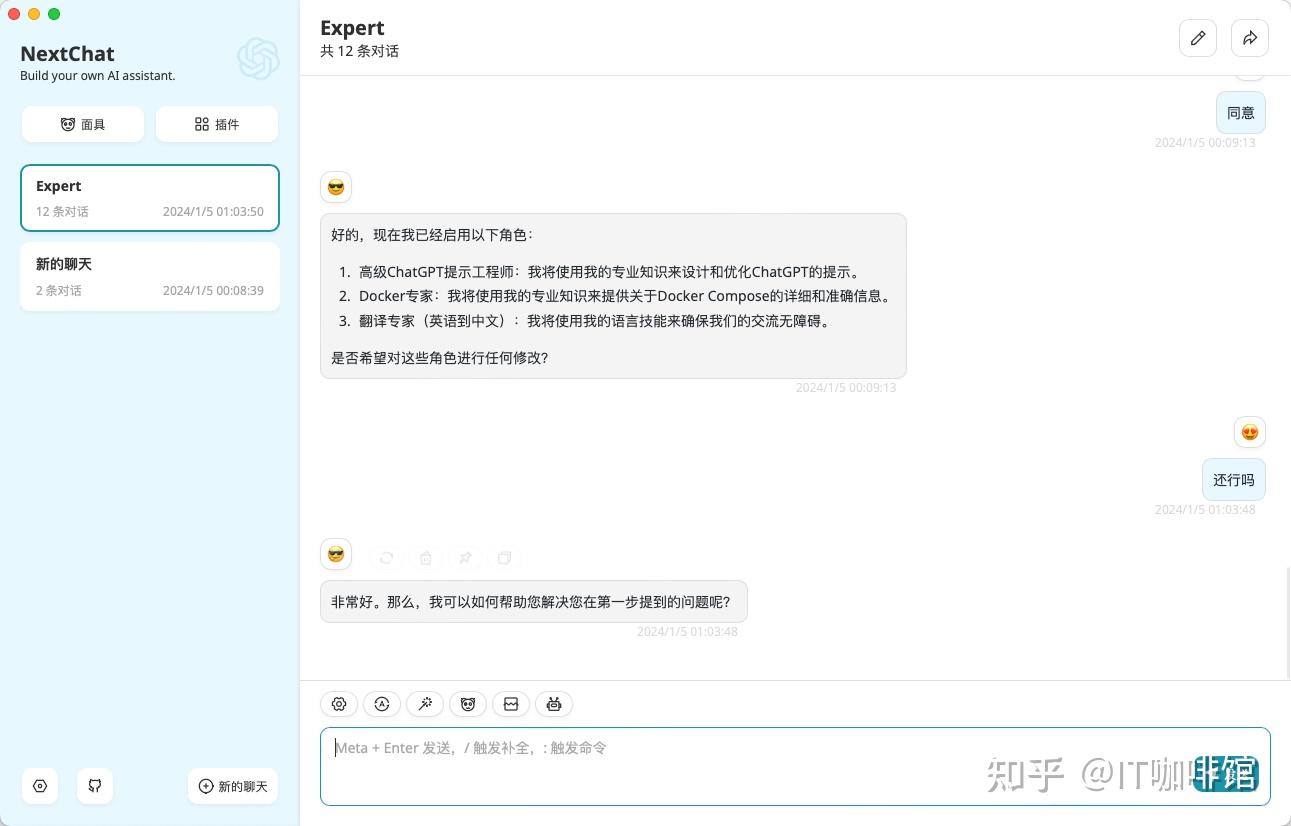The width and height of the screenshot is (1291, 826).
Task: Delete the last message via the trash icon
Action: point(425,557)
